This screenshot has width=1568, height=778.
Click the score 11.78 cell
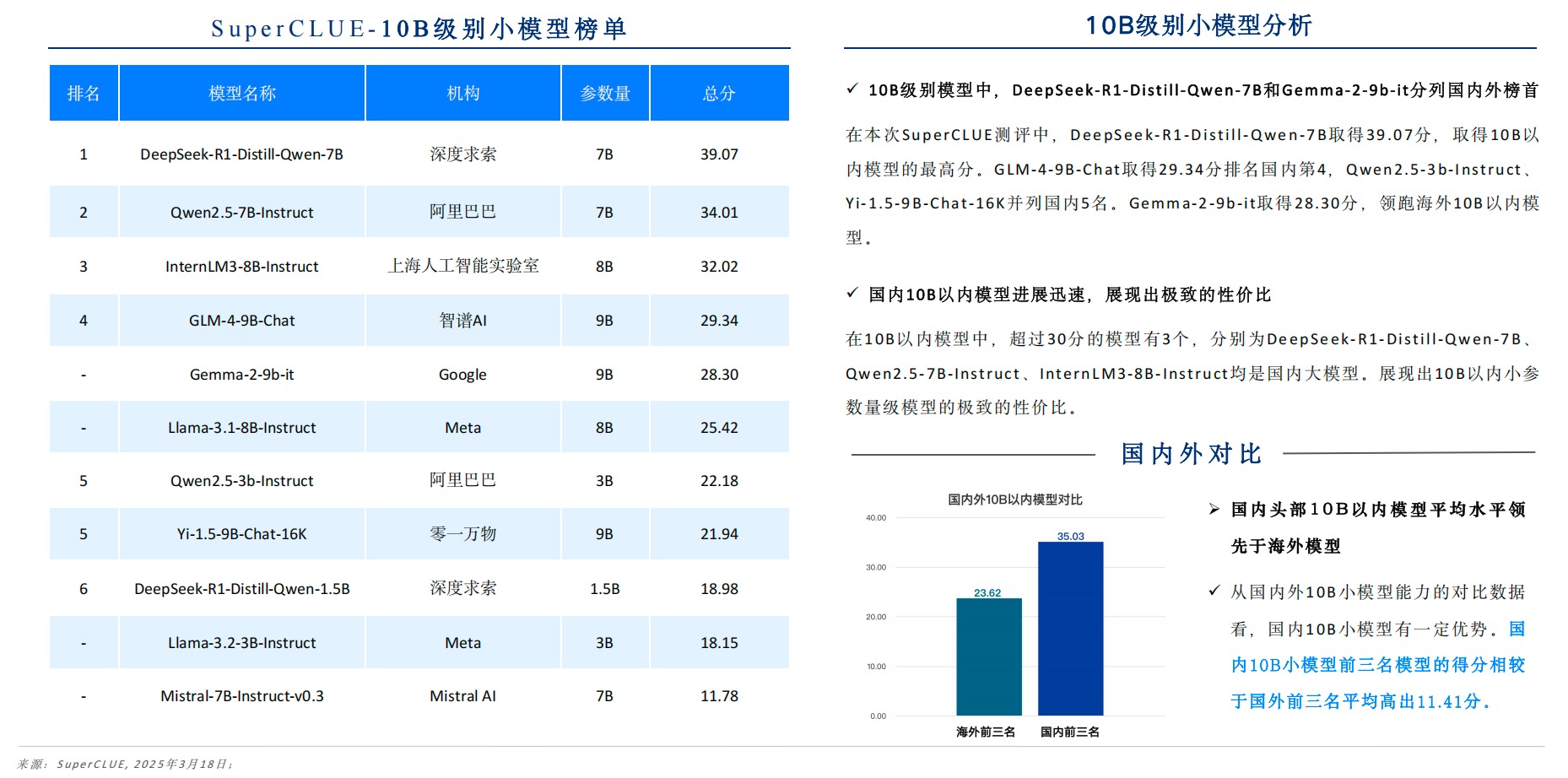719,696
